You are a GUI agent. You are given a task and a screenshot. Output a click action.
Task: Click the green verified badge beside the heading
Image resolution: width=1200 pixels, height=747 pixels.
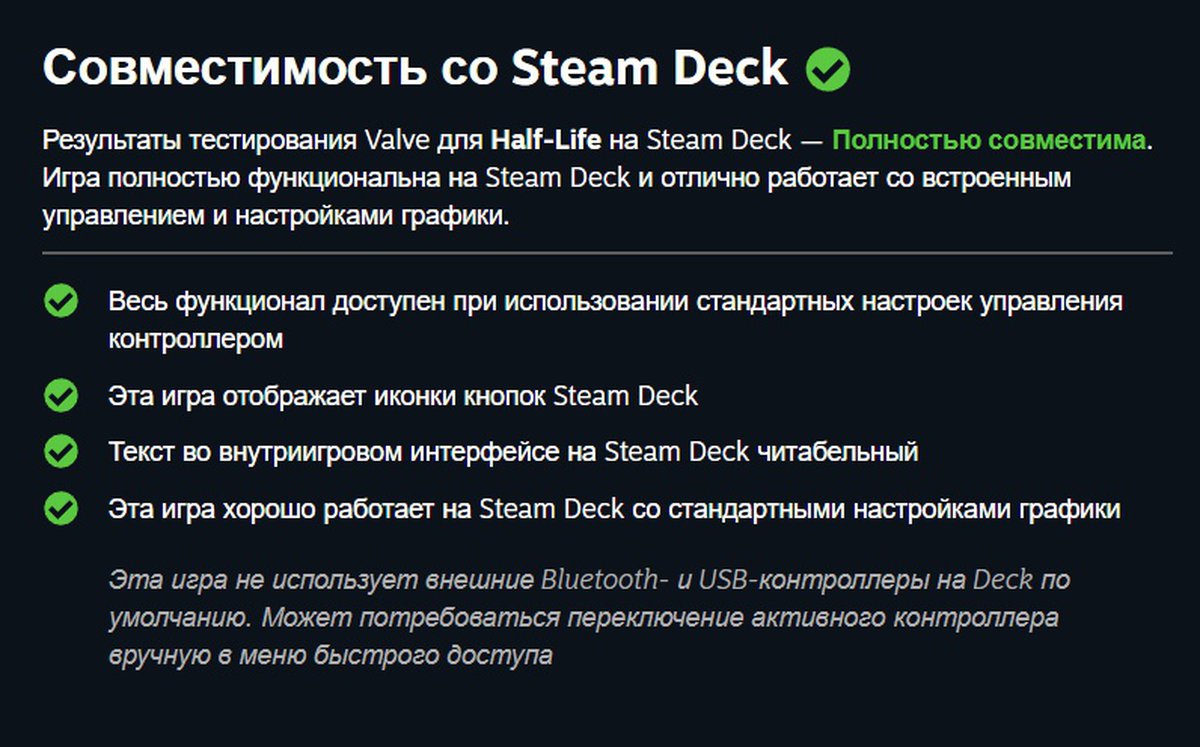pyautogui.click(x=828, y=70)
